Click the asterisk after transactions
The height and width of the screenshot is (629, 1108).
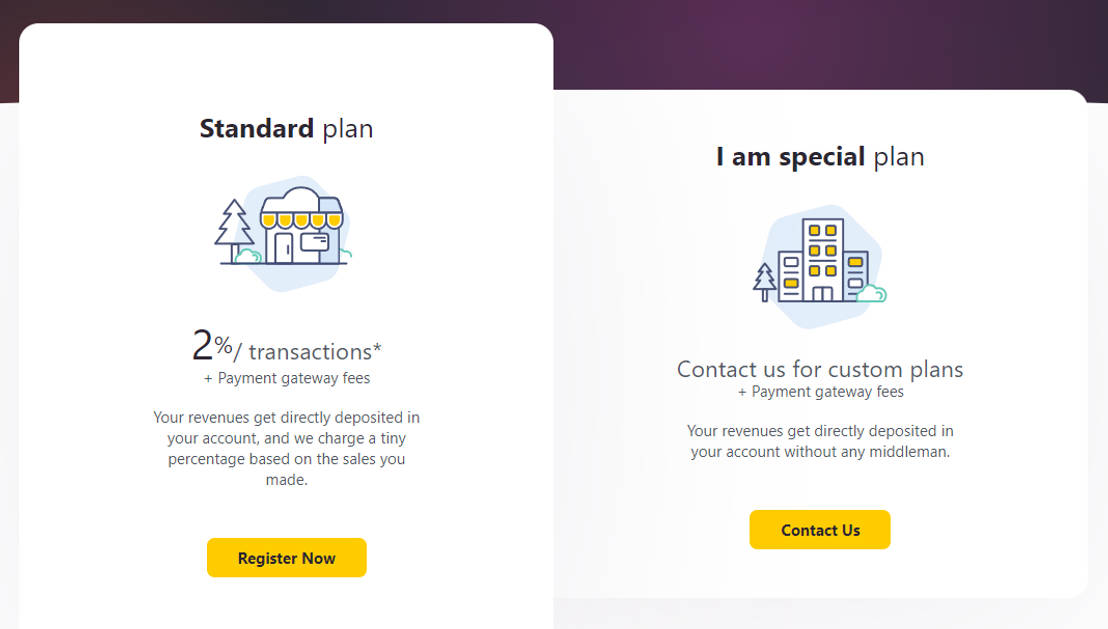click(377, 347)
